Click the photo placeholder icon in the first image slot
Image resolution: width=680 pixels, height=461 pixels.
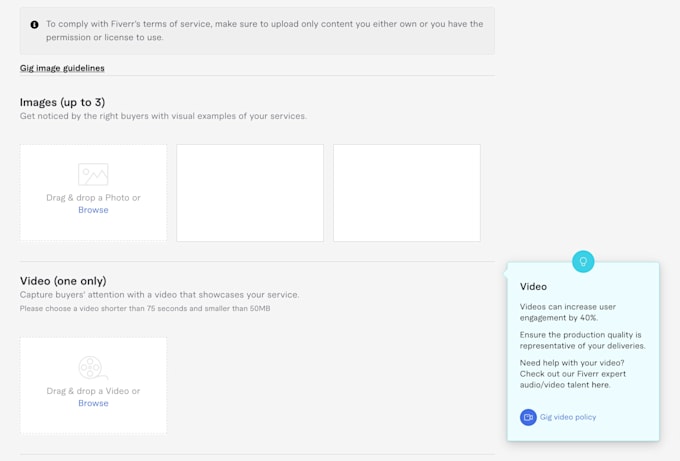click(x=93, y=174)
